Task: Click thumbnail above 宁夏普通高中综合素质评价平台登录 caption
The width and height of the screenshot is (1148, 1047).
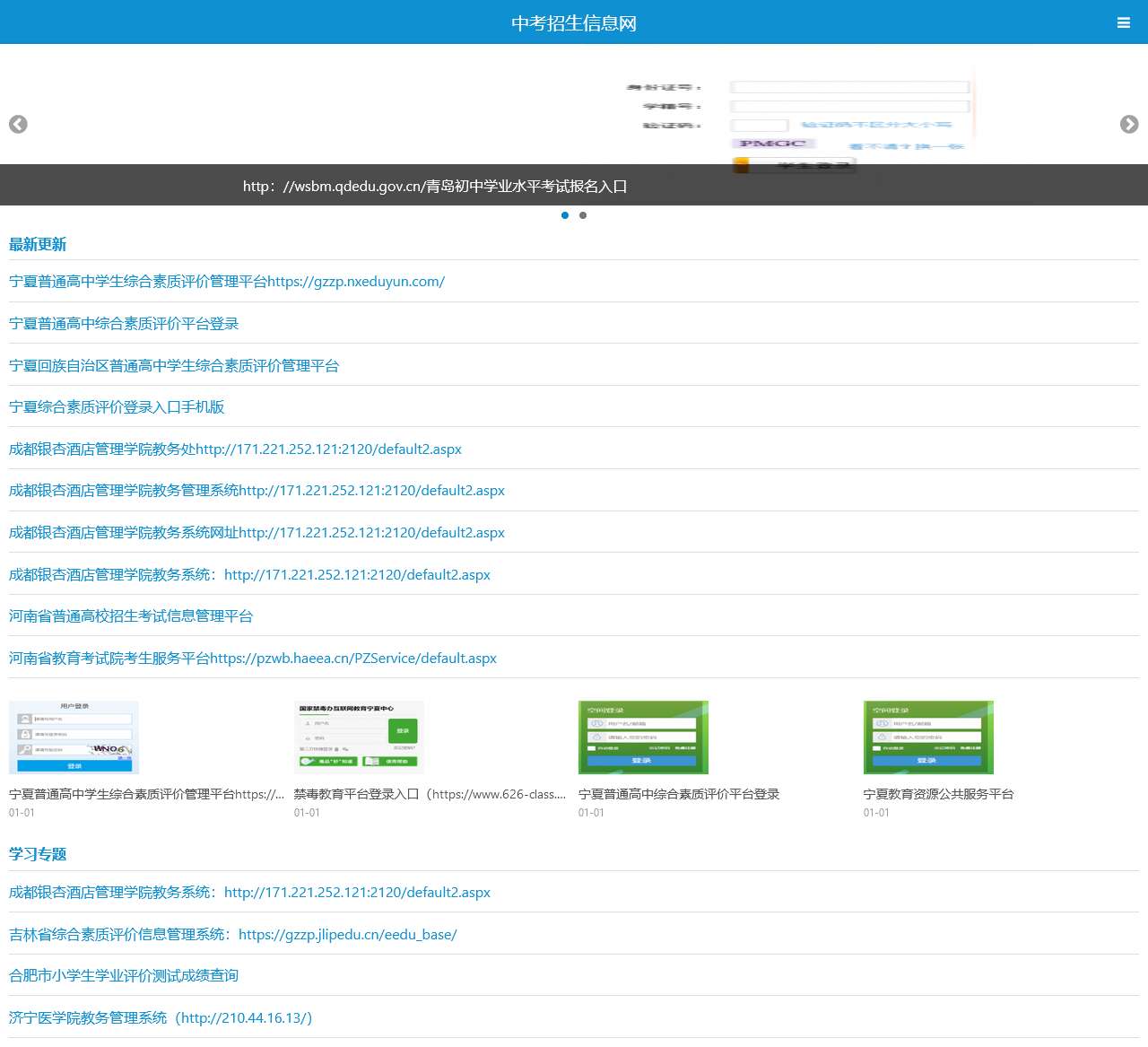Action: tap(643, 737)
